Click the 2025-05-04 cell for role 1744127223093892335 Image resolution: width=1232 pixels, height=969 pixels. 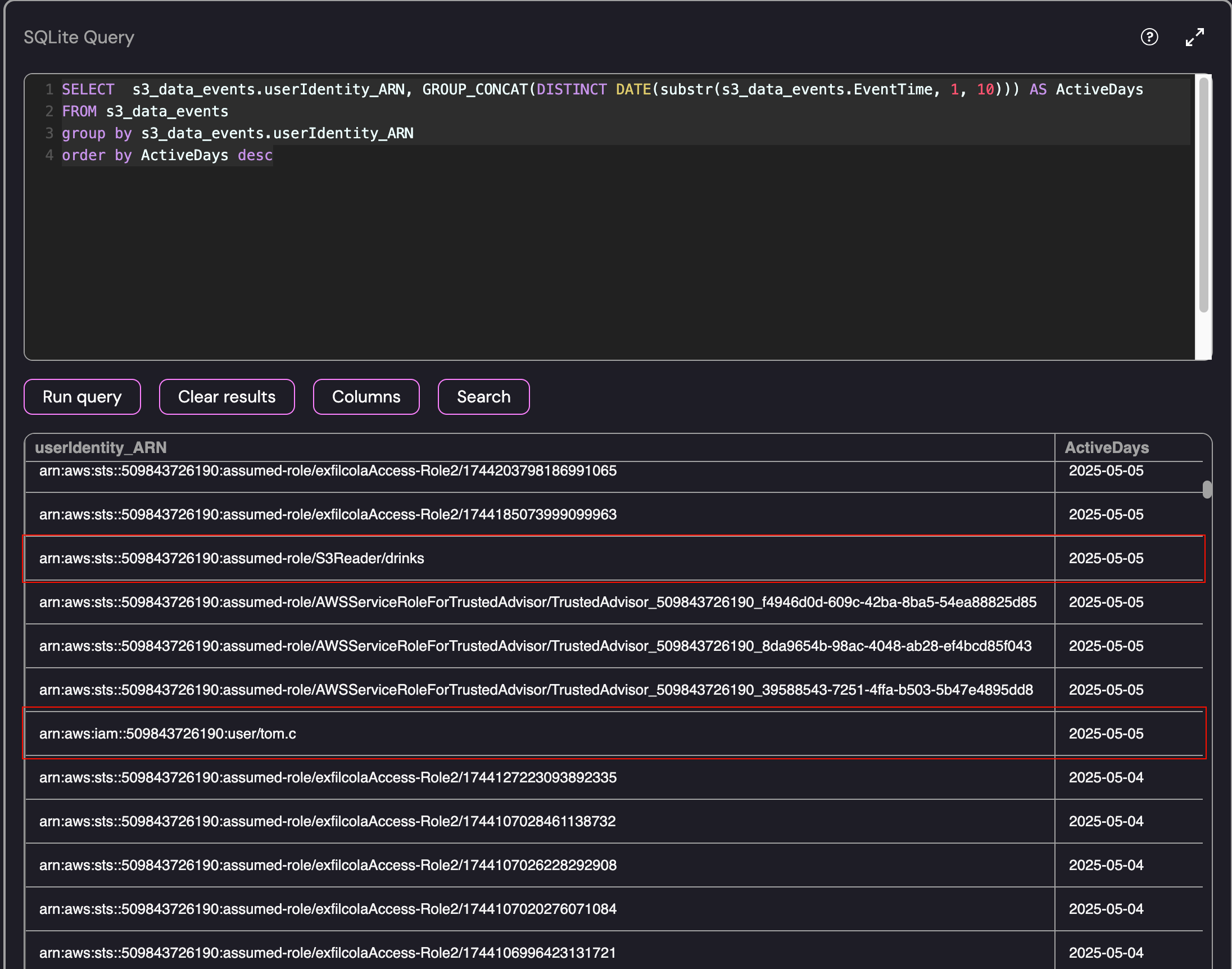(x=1106, y=777)
